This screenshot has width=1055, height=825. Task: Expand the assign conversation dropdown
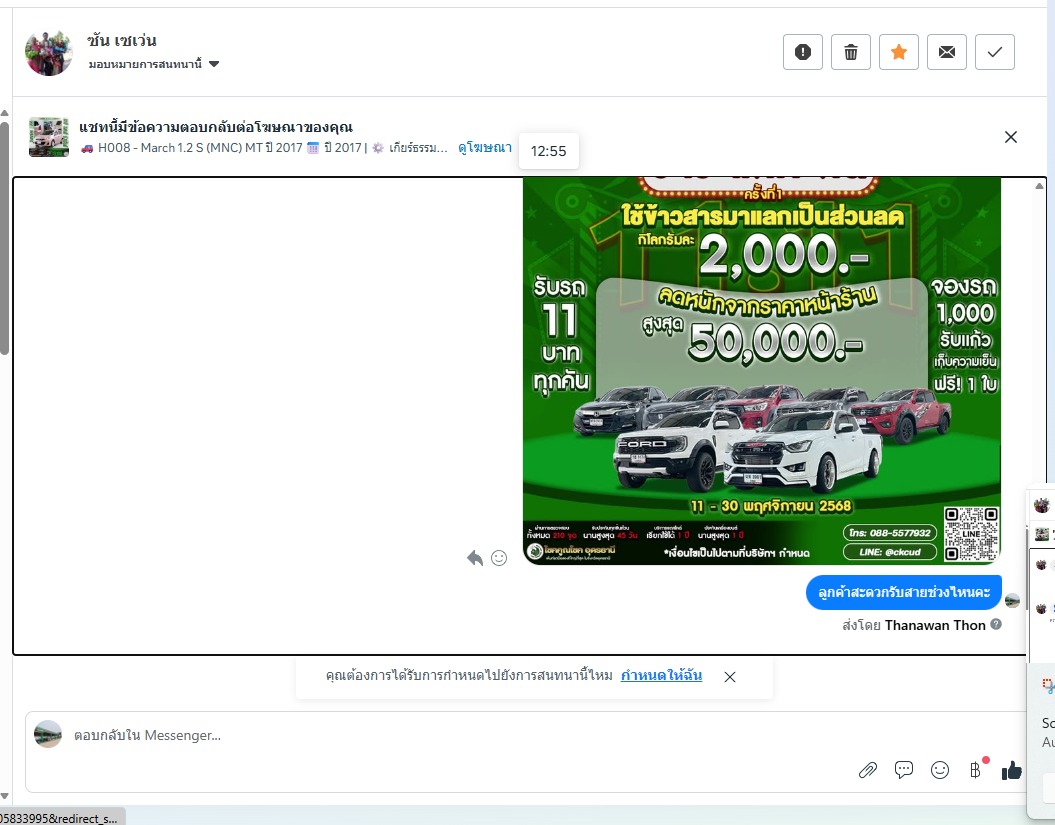(x=154, y=64)
